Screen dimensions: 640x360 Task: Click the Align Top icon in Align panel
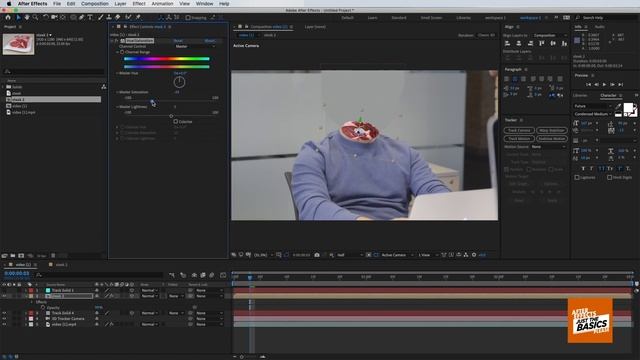(x=542, y=43)
